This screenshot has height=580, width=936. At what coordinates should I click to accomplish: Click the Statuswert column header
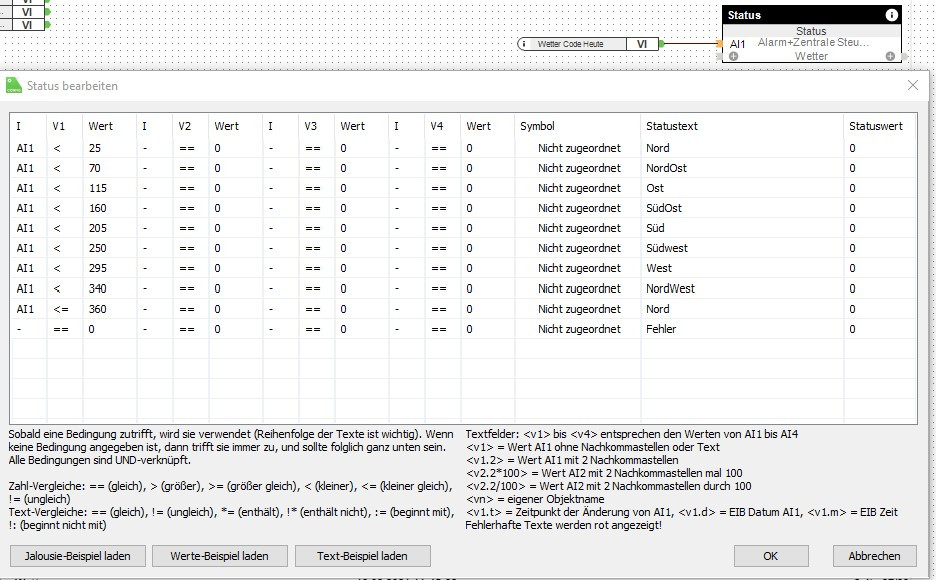point(876,126)
